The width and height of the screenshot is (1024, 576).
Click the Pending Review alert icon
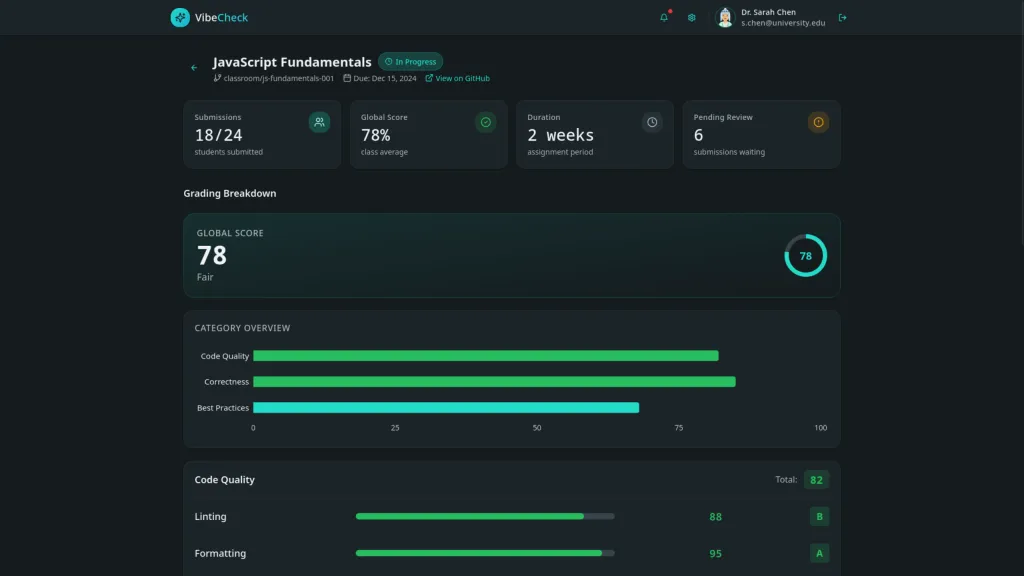pos(818,122)
